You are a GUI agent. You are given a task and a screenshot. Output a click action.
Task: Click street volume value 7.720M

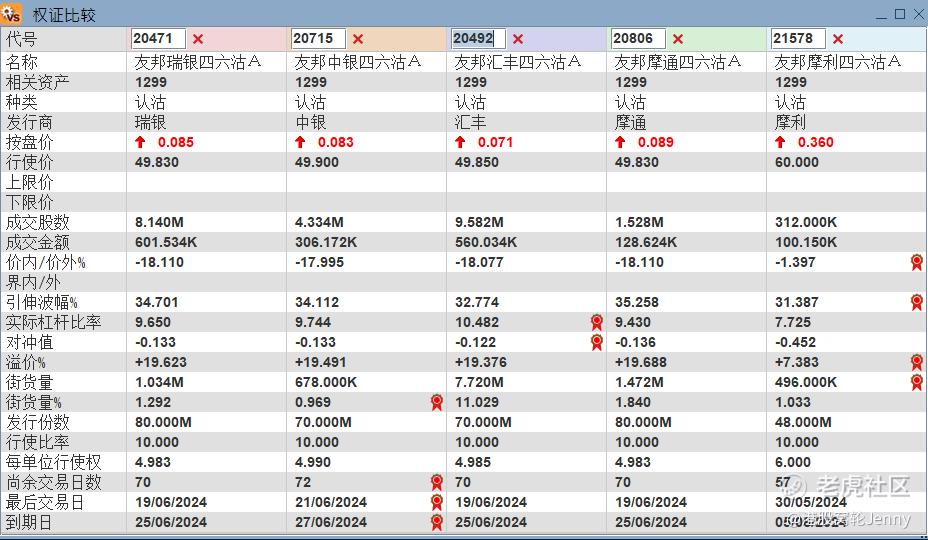click(x=479, y=382)
